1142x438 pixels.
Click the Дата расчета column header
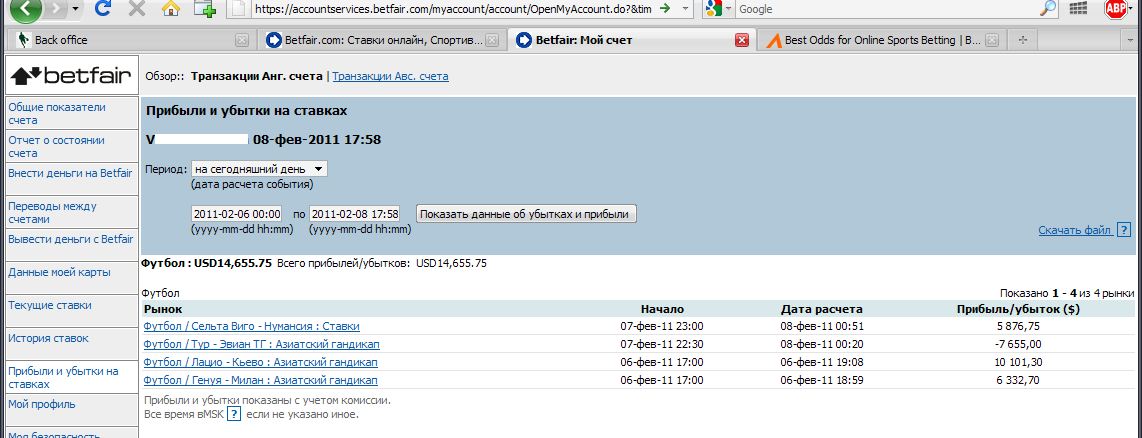822,308
